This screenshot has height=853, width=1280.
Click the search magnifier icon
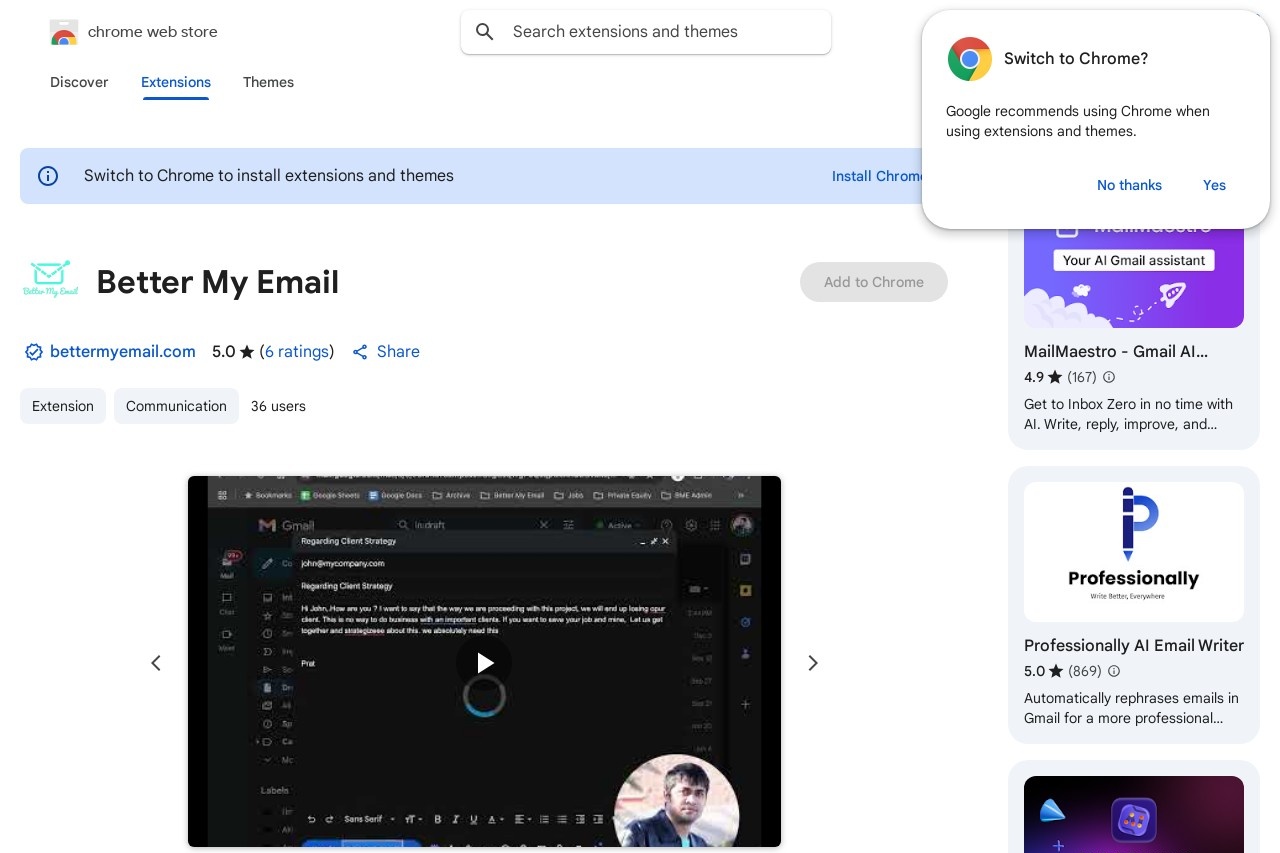coord(485,32)
